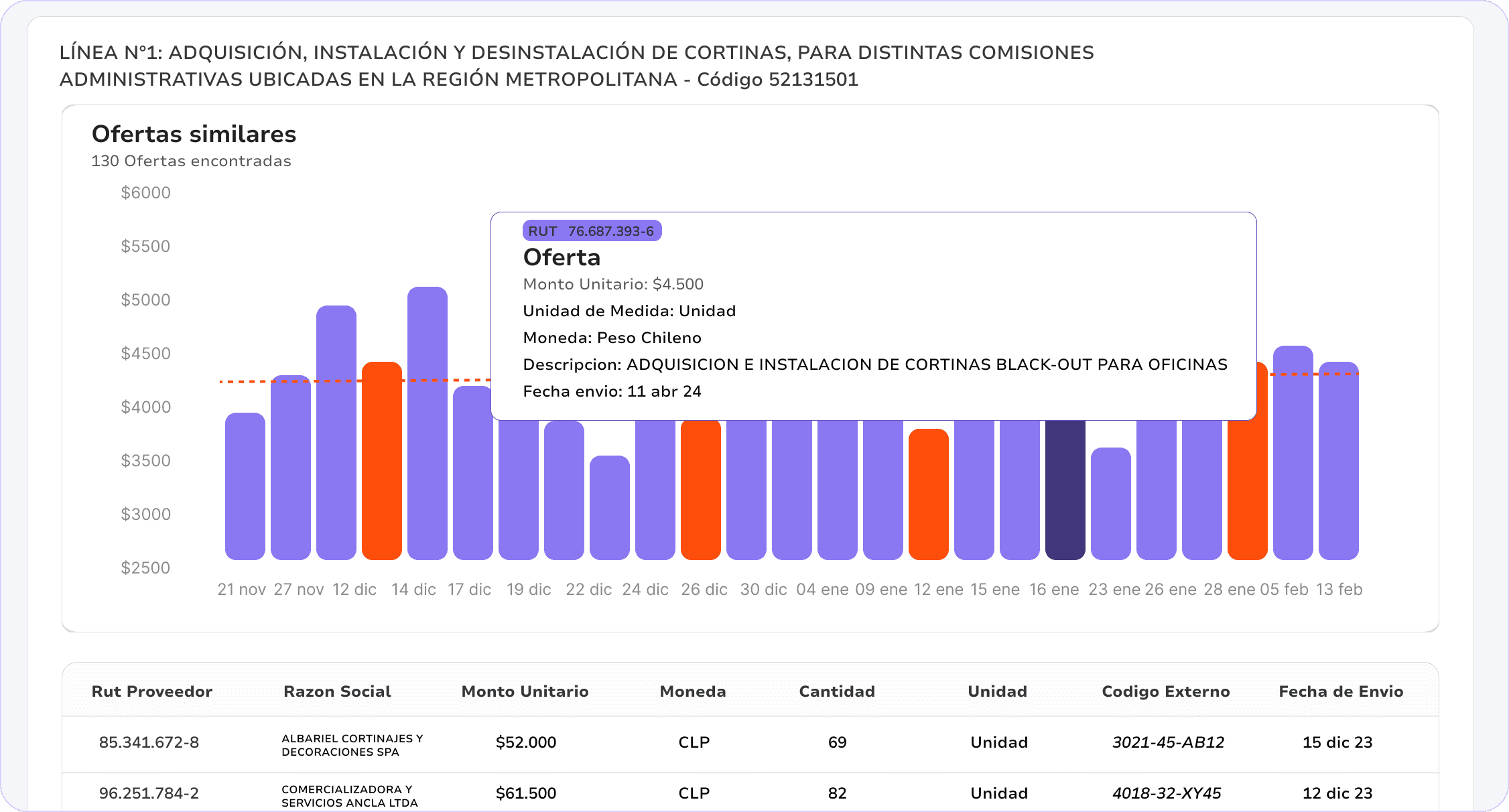Click the $61.500 unit amount cell

[x=526, y=793]
